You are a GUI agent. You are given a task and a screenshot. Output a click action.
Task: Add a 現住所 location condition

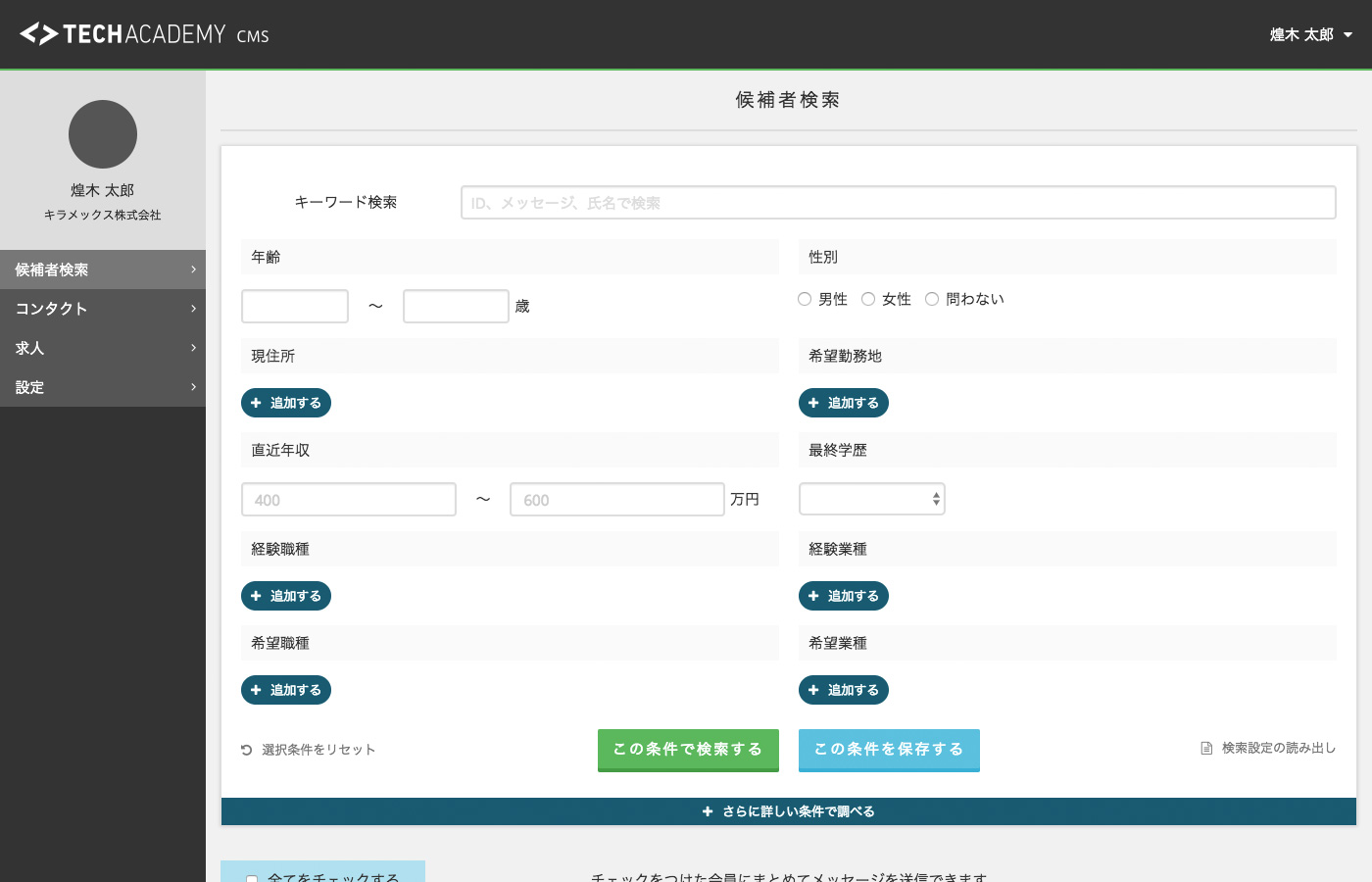point(286,403)
